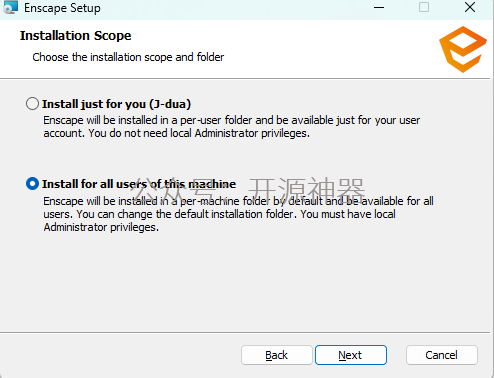The width and height of the screenshot is (494, 378).
Task: Click the per-machine folder description paragraph
Action: coord(238,214)
